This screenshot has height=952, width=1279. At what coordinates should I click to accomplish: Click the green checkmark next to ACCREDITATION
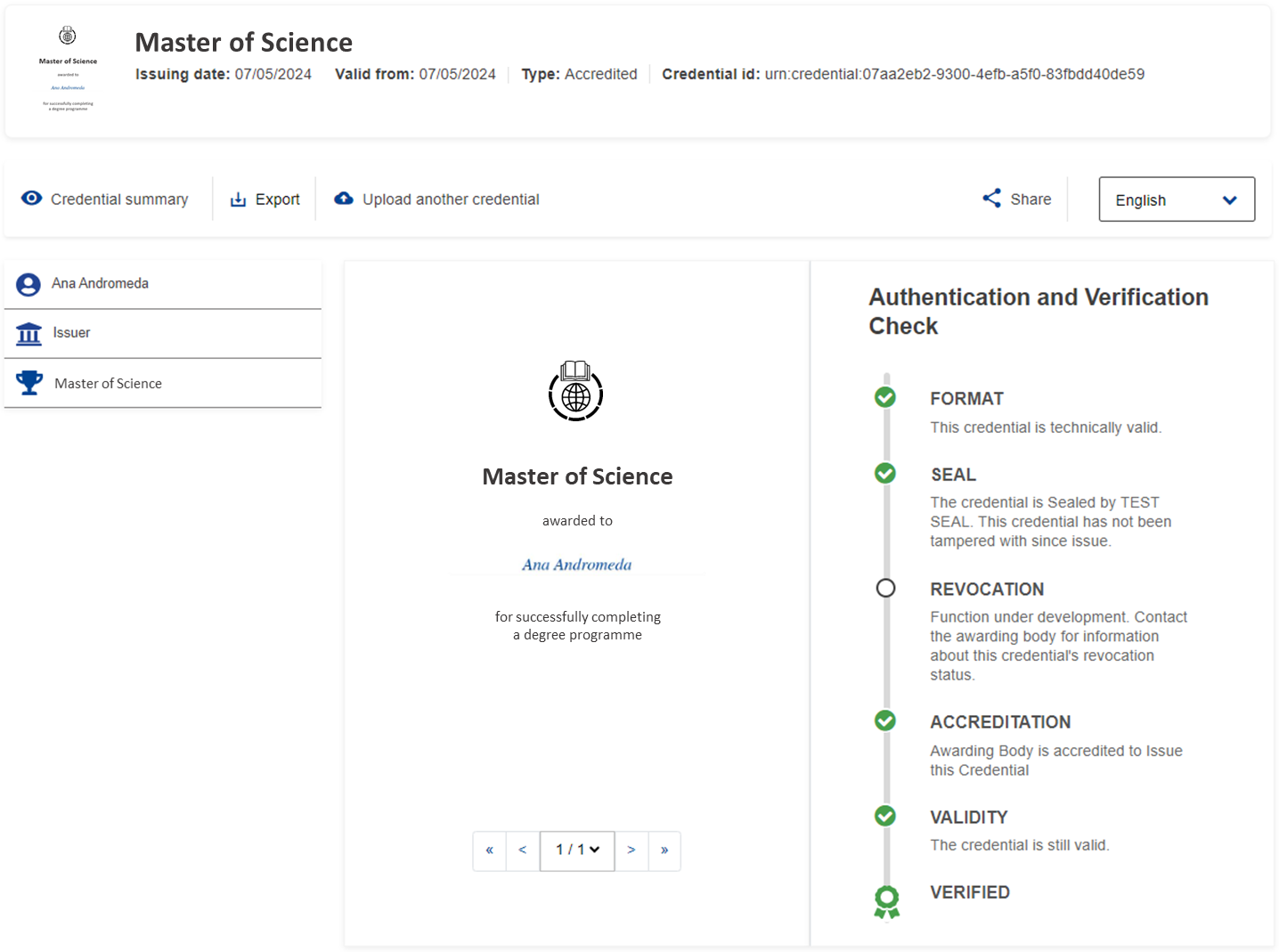(x=885, y=720)
